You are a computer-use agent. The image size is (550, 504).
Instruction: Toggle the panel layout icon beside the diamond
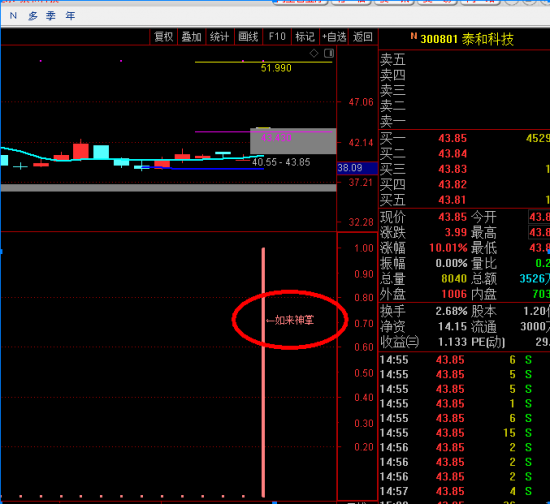coord(329,53)
